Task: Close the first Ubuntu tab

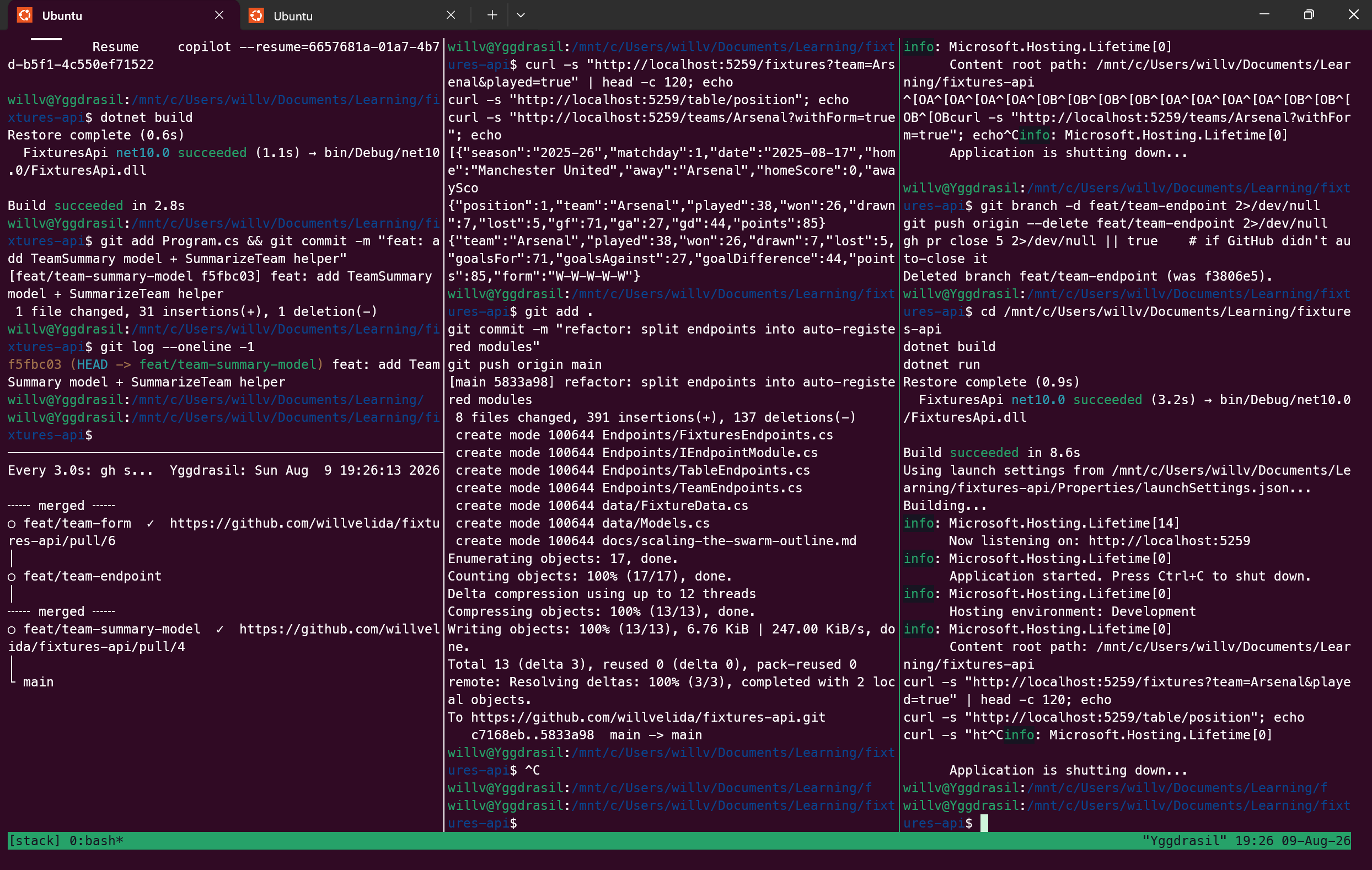Action: [x=219, y=15]
